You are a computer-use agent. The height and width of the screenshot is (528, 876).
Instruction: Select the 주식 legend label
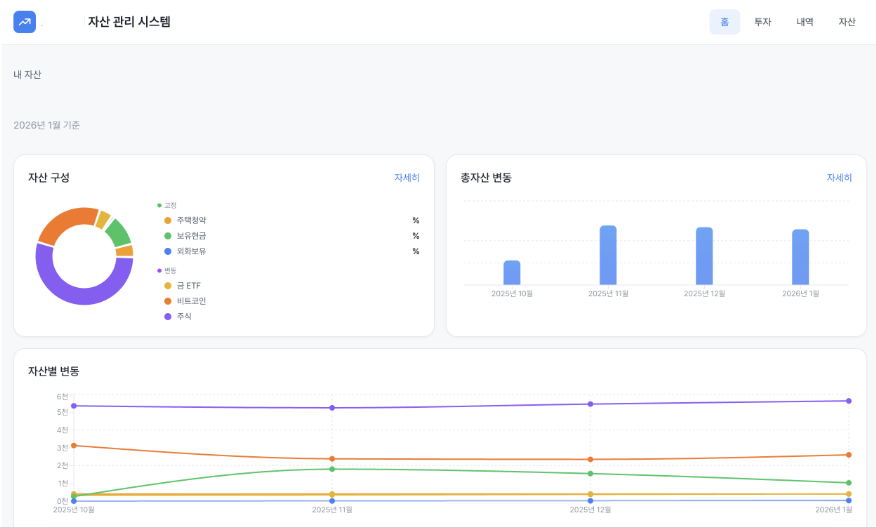click(x=184, y=316)
